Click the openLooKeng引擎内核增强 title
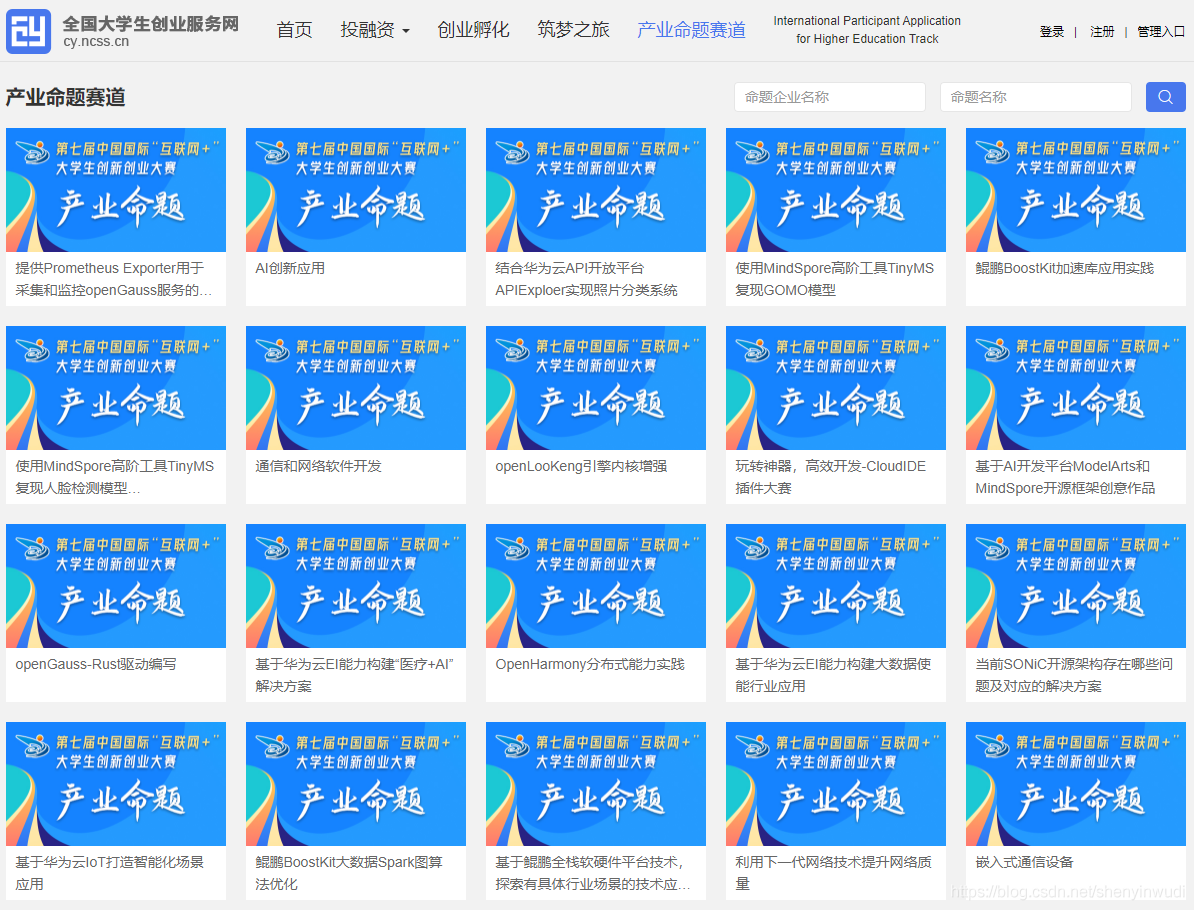This screenshot has width=1194, height=910. [x=581, y=466]
